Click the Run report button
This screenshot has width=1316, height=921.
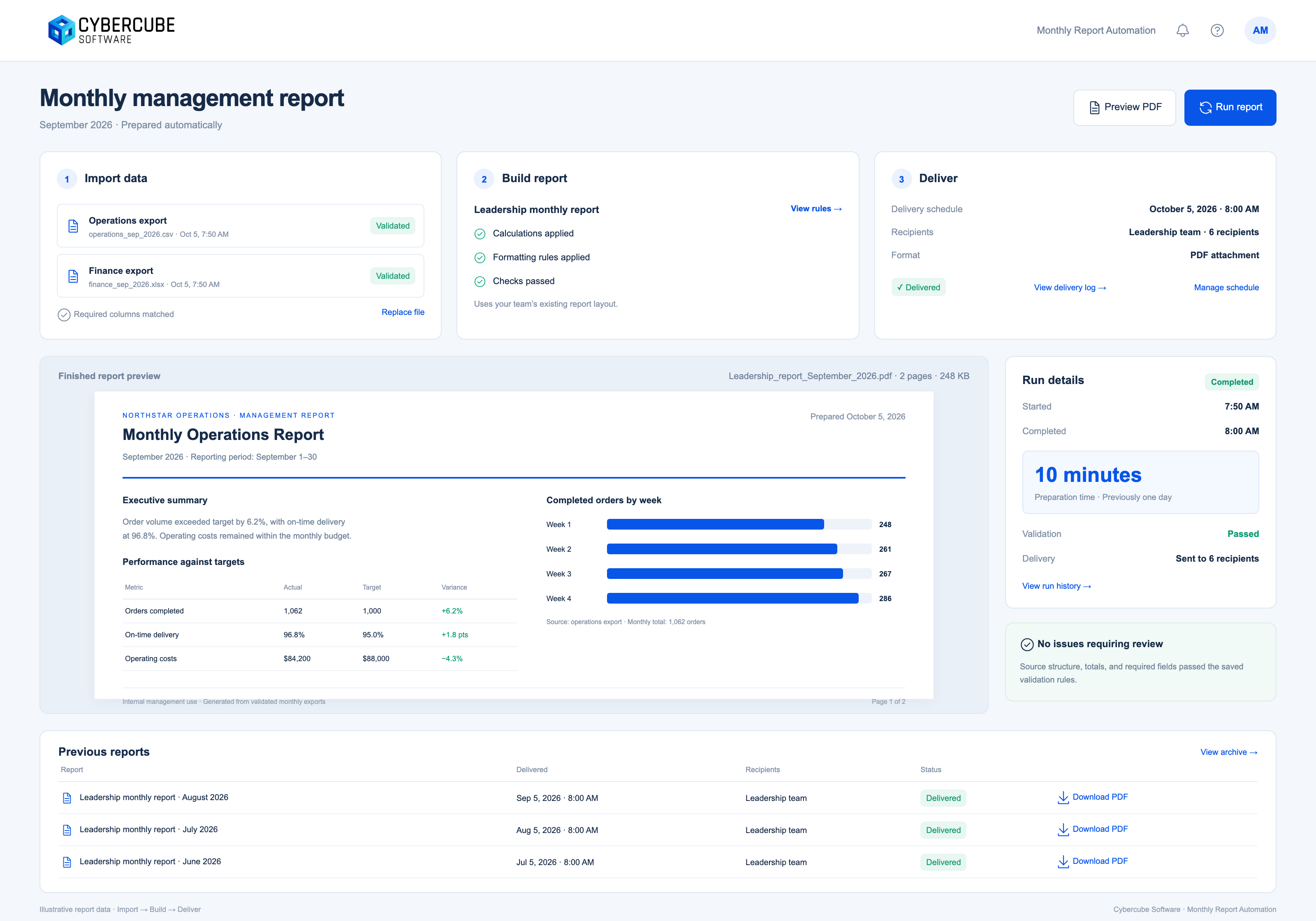tap(1230, 107)
